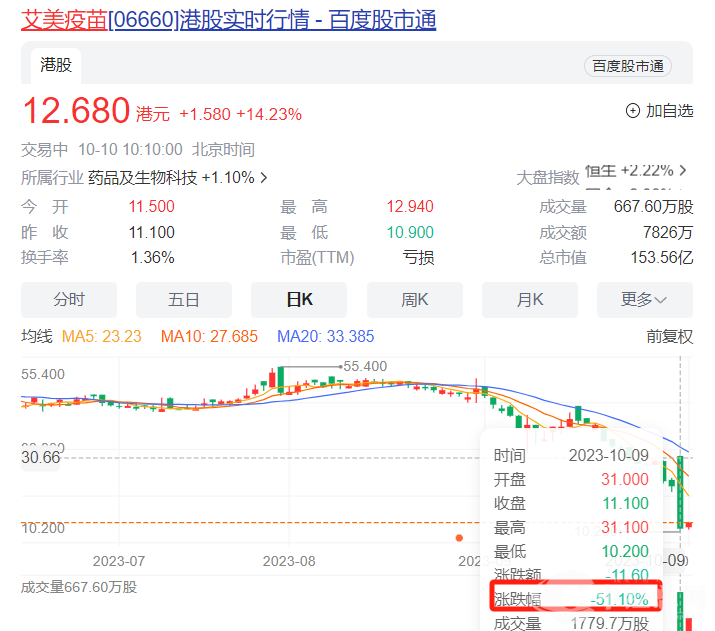The width and height of the screenshot is (715, 631).
Task: Switch to 周K chart tab
Action: pos(414,300)
